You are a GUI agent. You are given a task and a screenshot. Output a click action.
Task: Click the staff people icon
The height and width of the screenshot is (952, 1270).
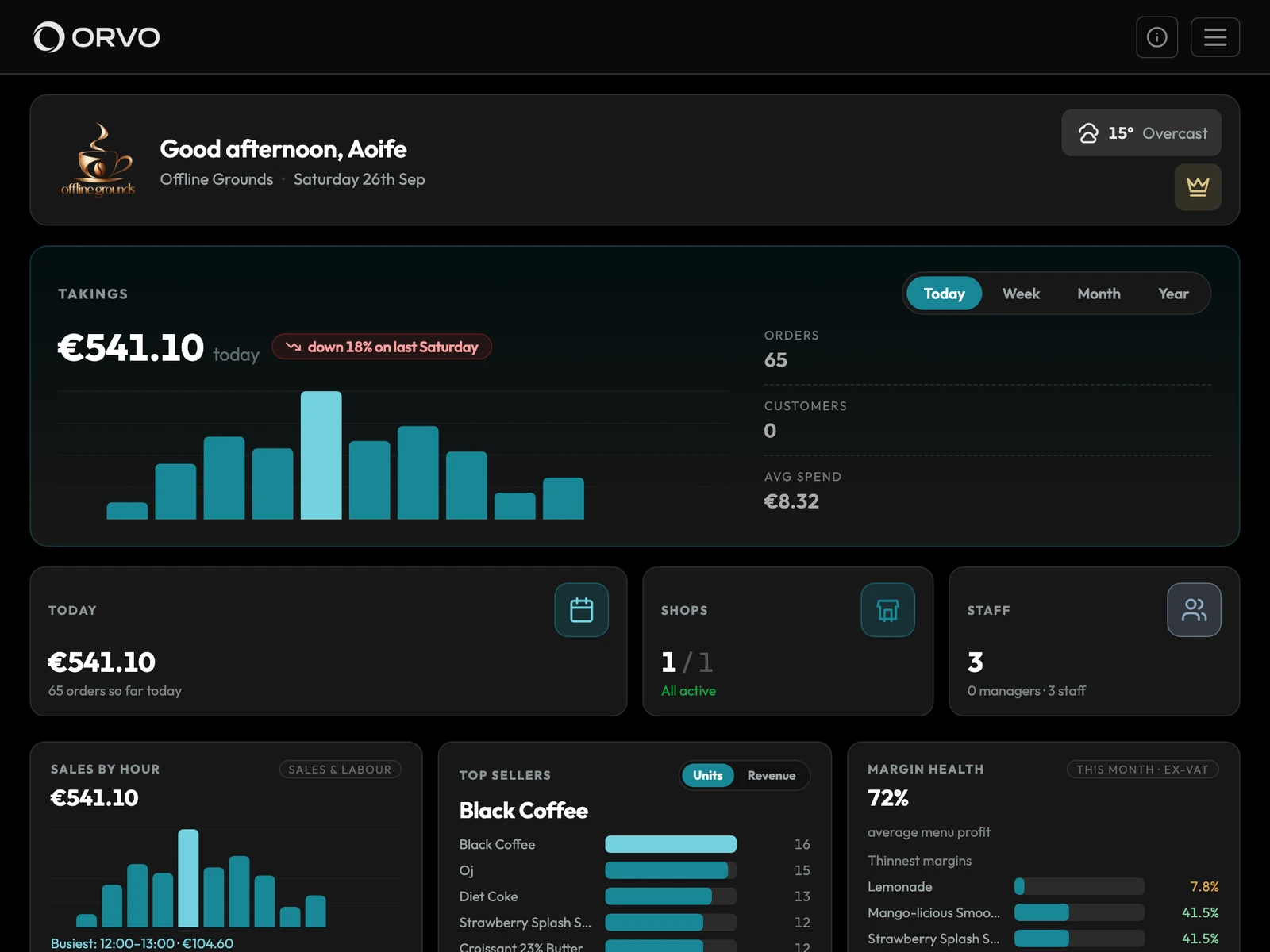(1194, 610)
